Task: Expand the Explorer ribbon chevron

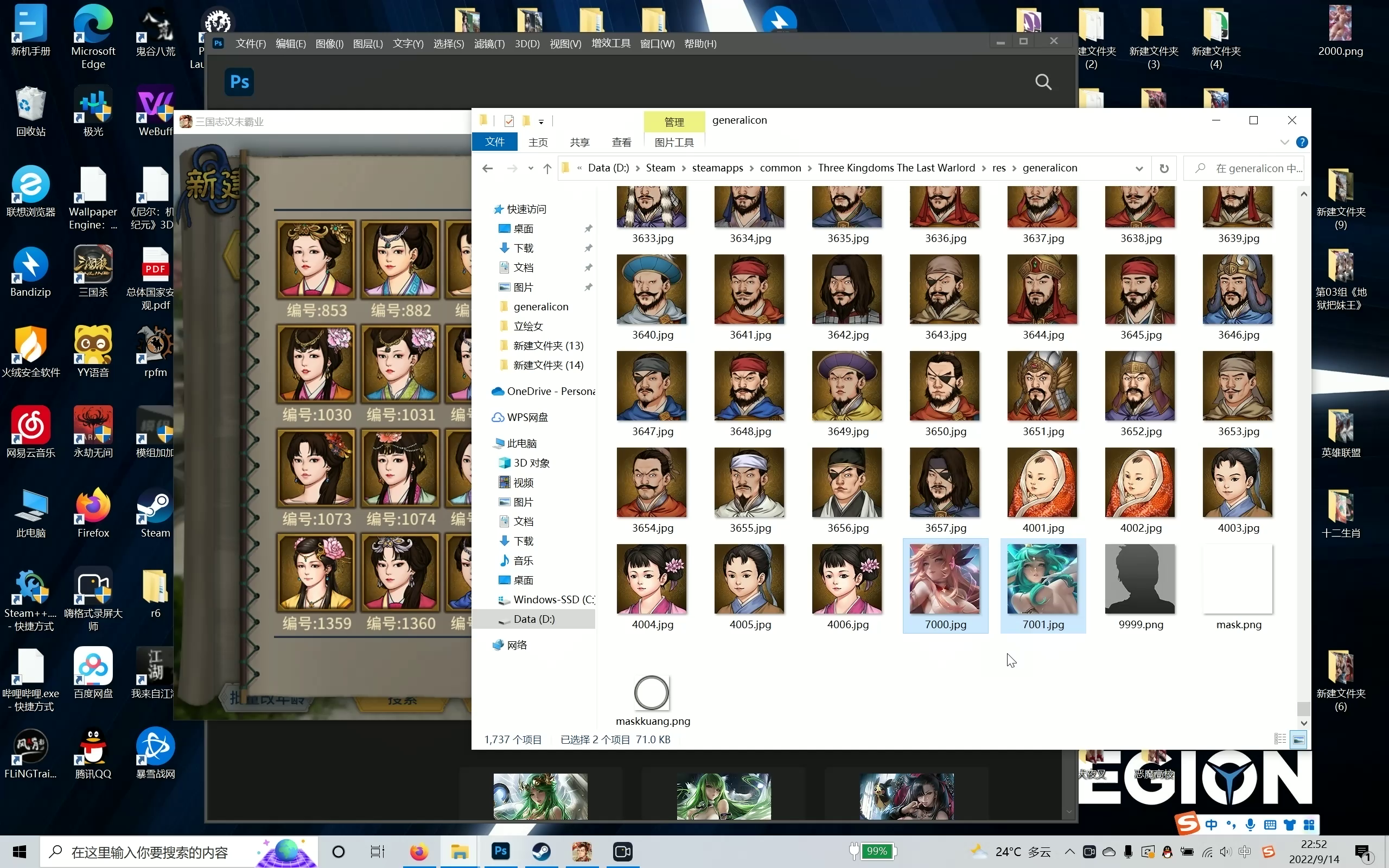Action: click(1284, 142)
